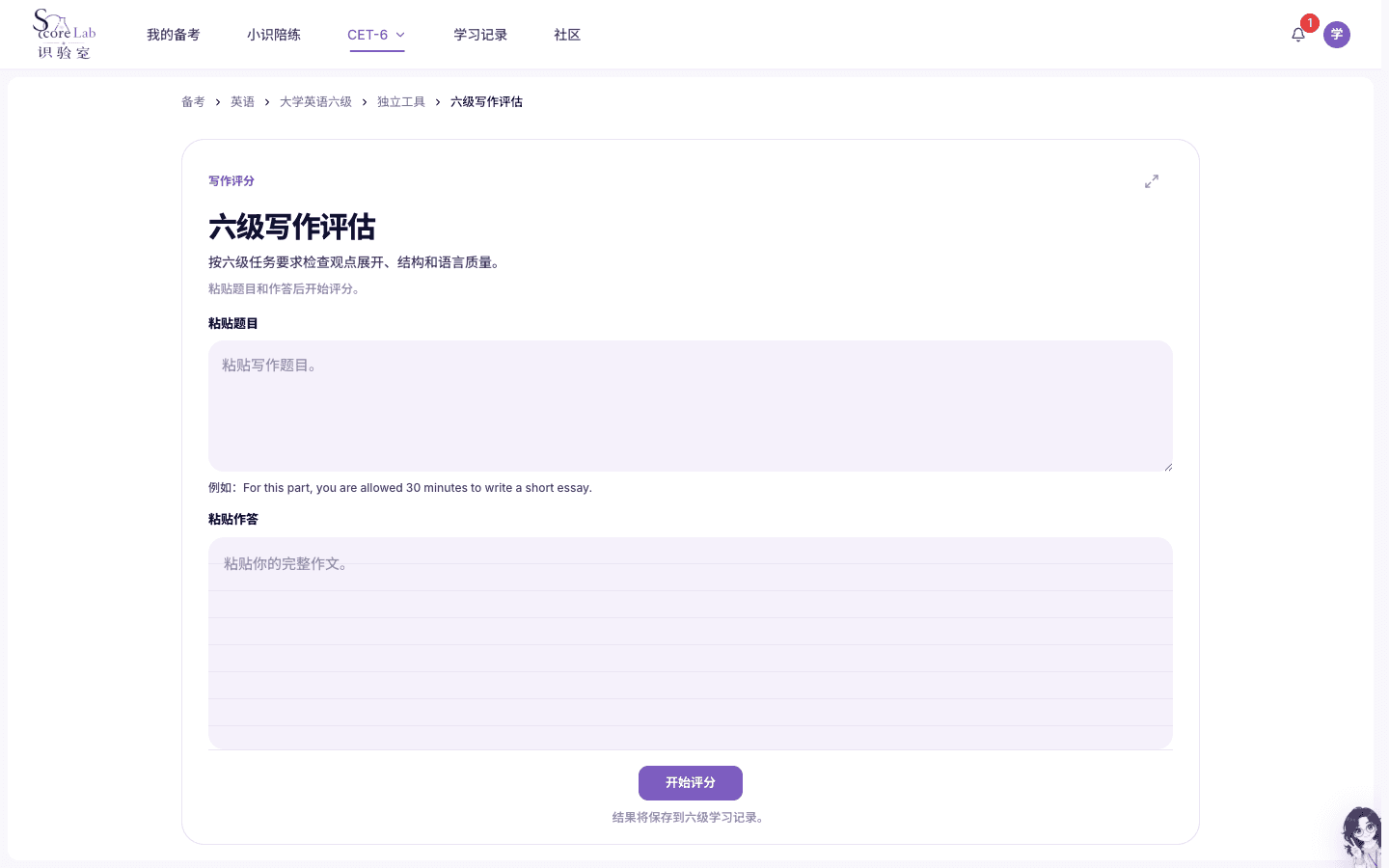The height and width of the screenshot is (868, 1389).
Task: Click the 备考 breadcrumb link
Action: pyautogui.click(x=193, y=102)
